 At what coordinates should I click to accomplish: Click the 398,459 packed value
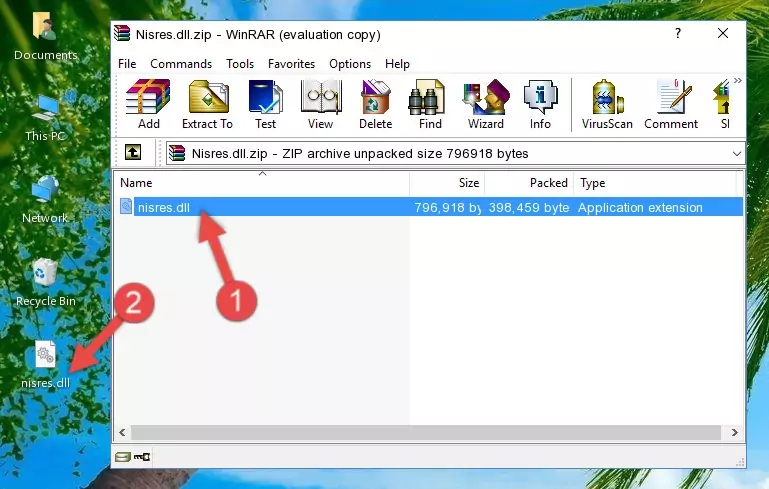tap(529, 207)
